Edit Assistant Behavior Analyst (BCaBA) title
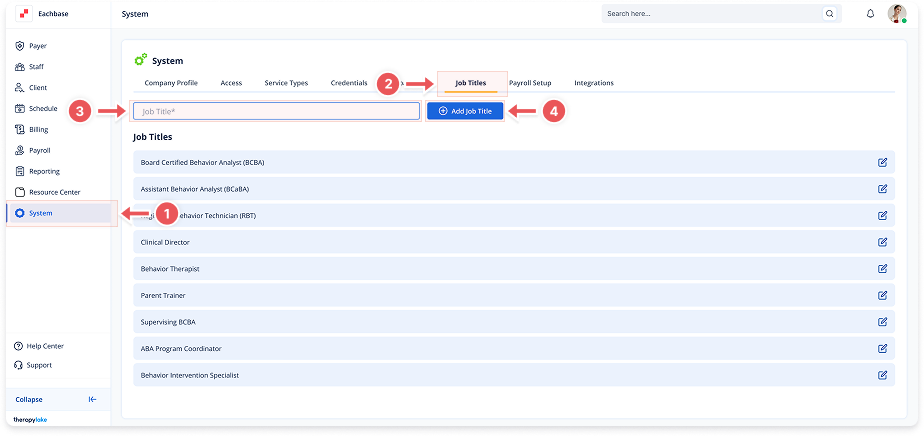 882,189
